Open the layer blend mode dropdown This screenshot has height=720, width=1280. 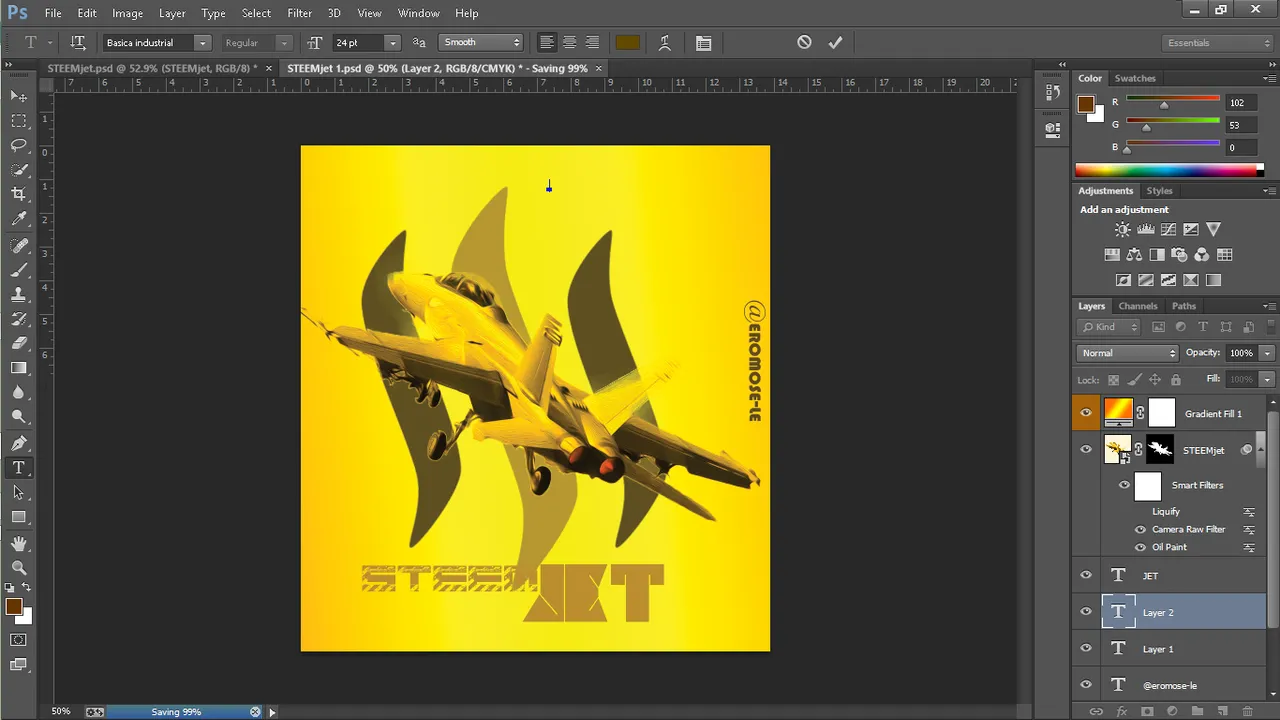pyautogui.click(x=1128, y=353)
